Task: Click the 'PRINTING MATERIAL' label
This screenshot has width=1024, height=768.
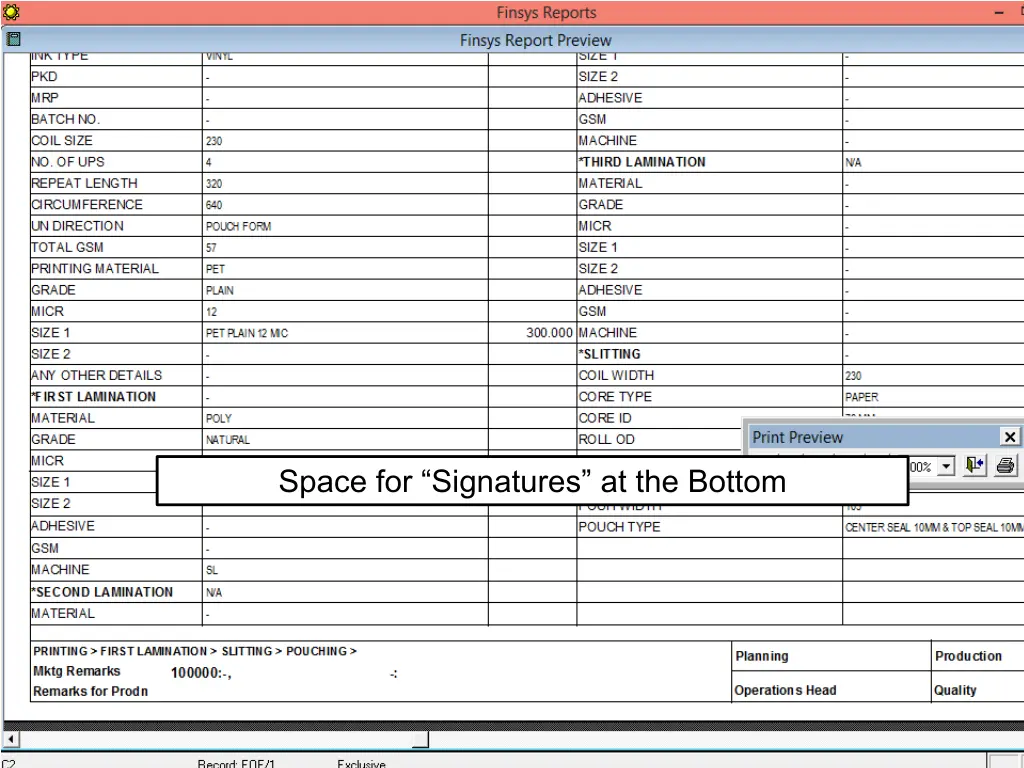Action: tap(95, 268)
